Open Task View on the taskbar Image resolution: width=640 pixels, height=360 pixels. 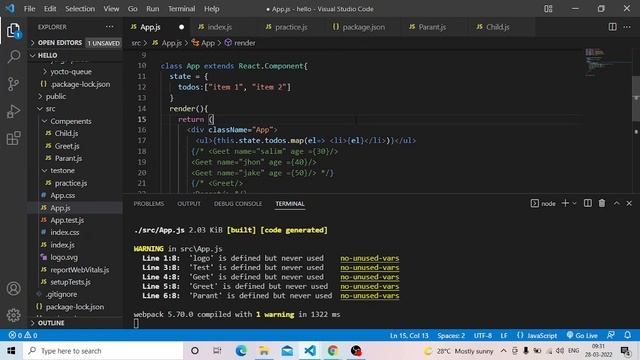coord(217,351)
